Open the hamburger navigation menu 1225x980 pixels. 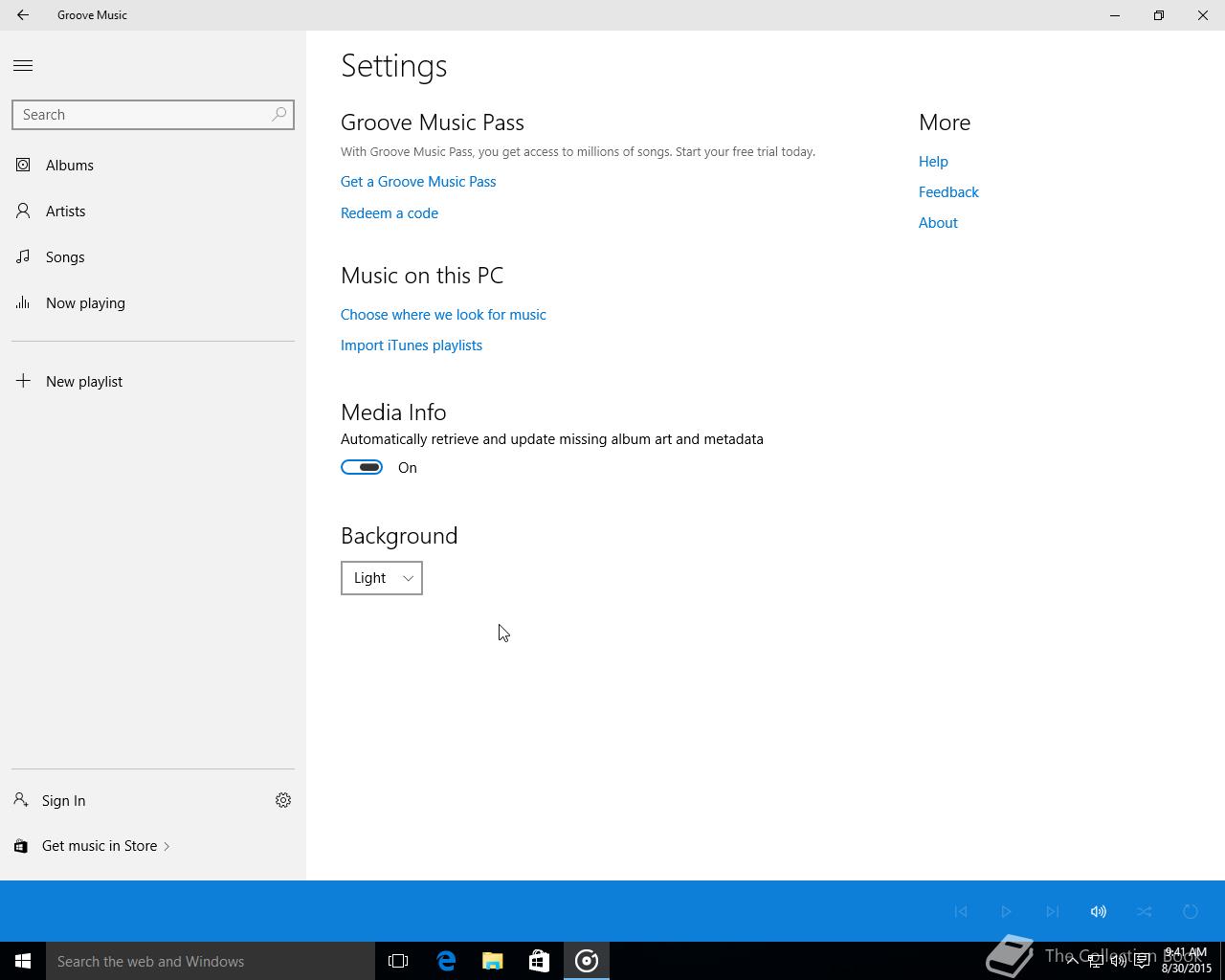23,66
